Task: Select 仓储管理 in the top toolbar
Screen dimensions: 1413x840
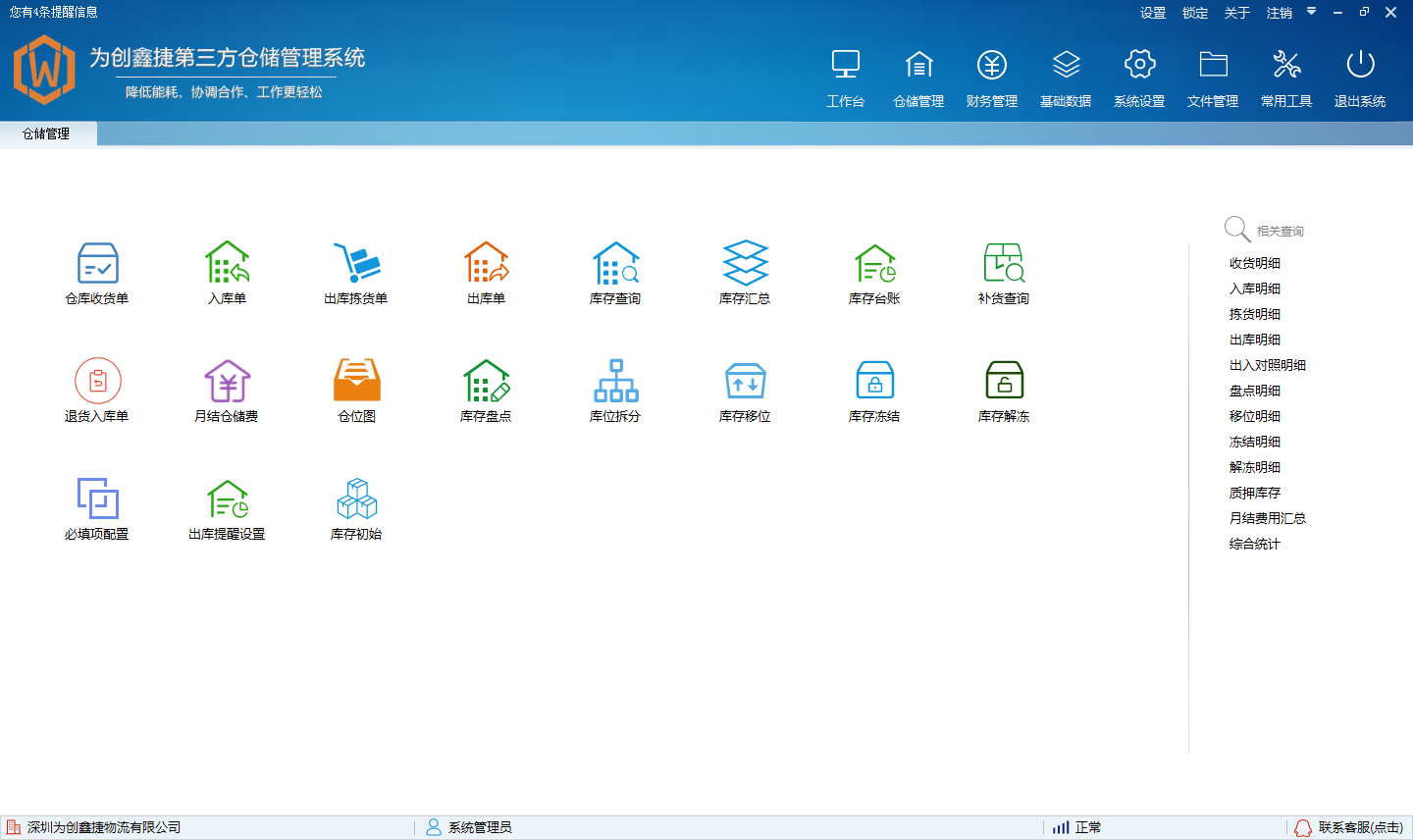Action: pos(919,79)
